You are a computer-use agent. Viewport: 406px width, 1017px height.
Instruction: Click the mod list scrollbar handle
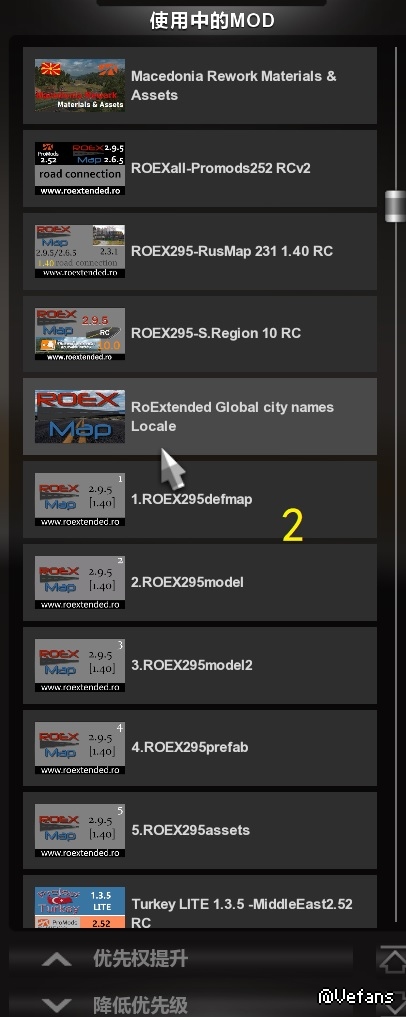pyautogui.click(x=395, y=206)
